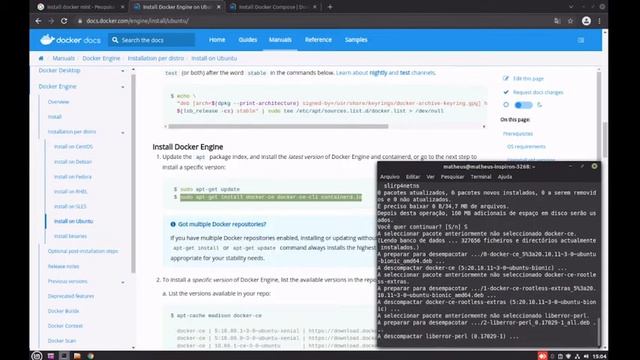Viewport: 640px width, 360px height.
Task: Open the file manager folder in taskbar
Action: click(x=77, y=356)
